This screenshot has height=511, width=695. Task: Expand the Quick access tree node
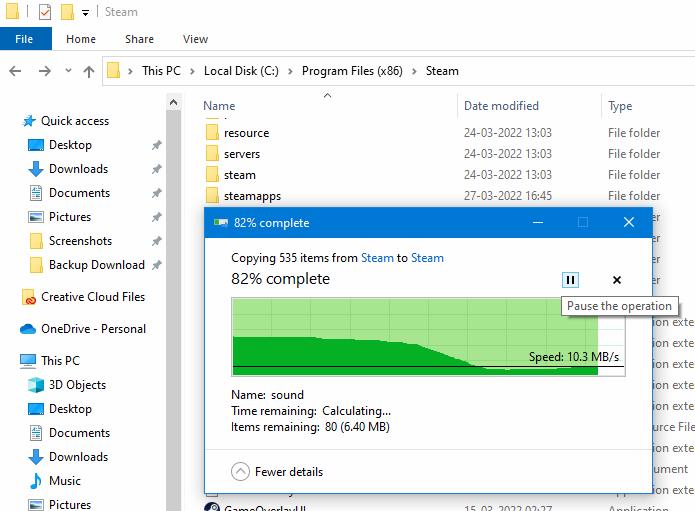tap(11, 121)
